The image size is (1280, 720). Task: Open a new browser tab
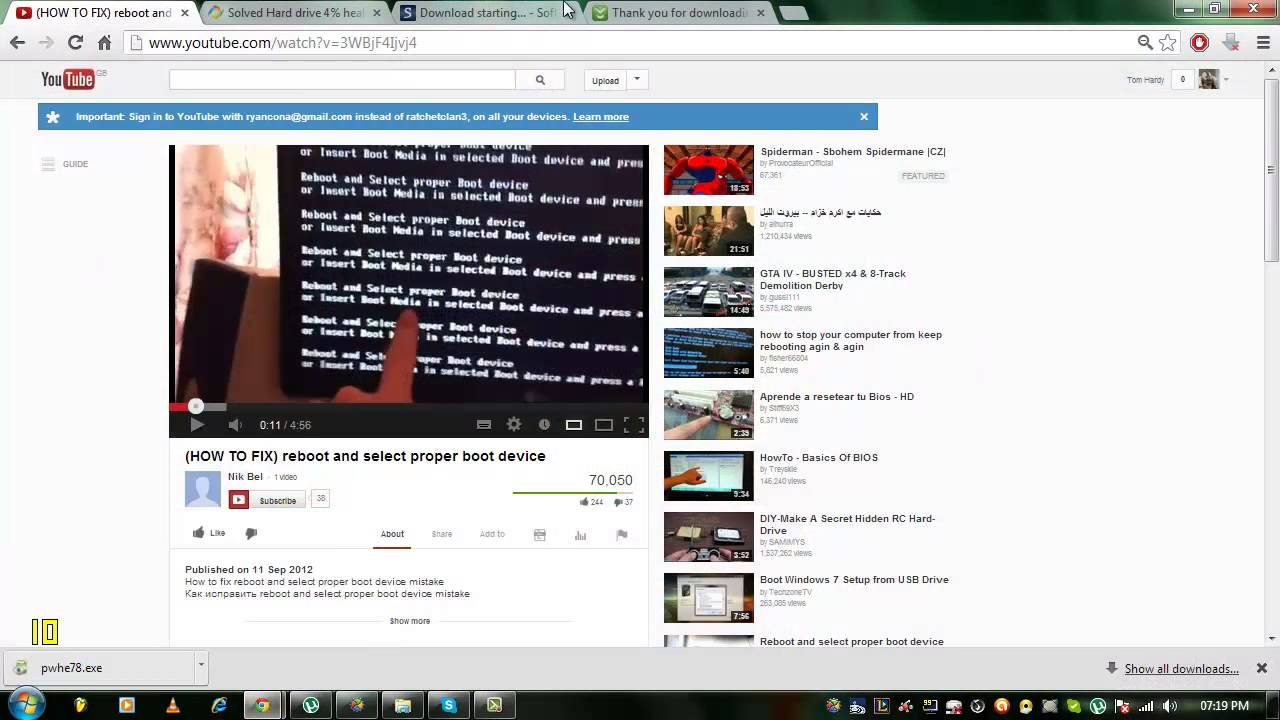[793, 13]
